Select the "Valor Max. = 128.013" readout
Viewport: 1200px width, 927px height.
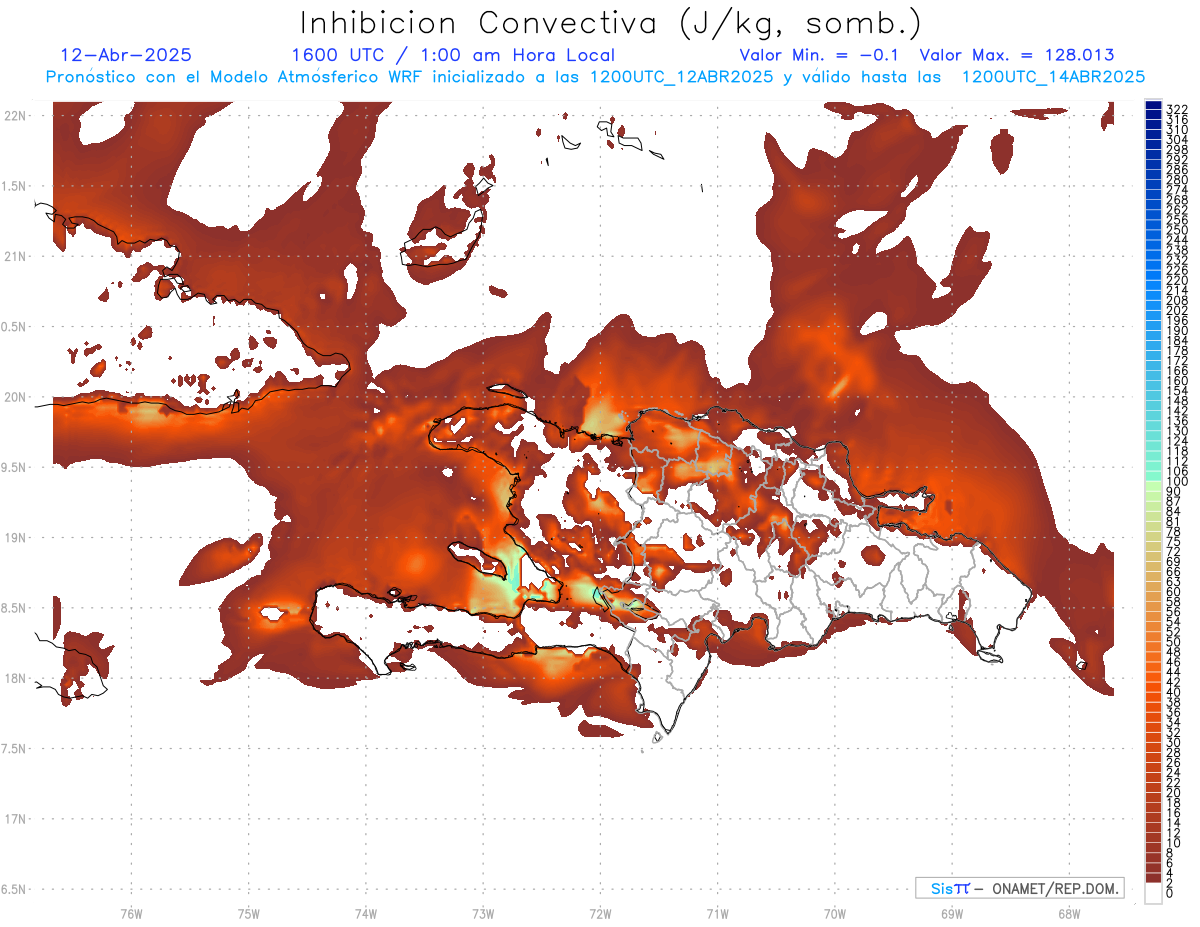[x=1016, y=56]
